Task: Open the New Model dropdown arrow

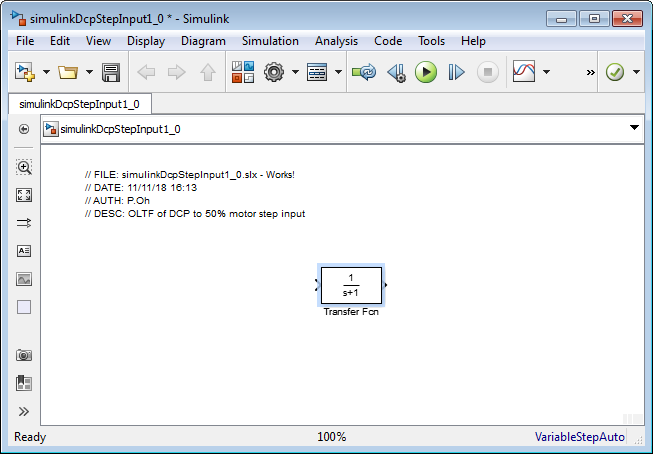Action: pos(46,72)
